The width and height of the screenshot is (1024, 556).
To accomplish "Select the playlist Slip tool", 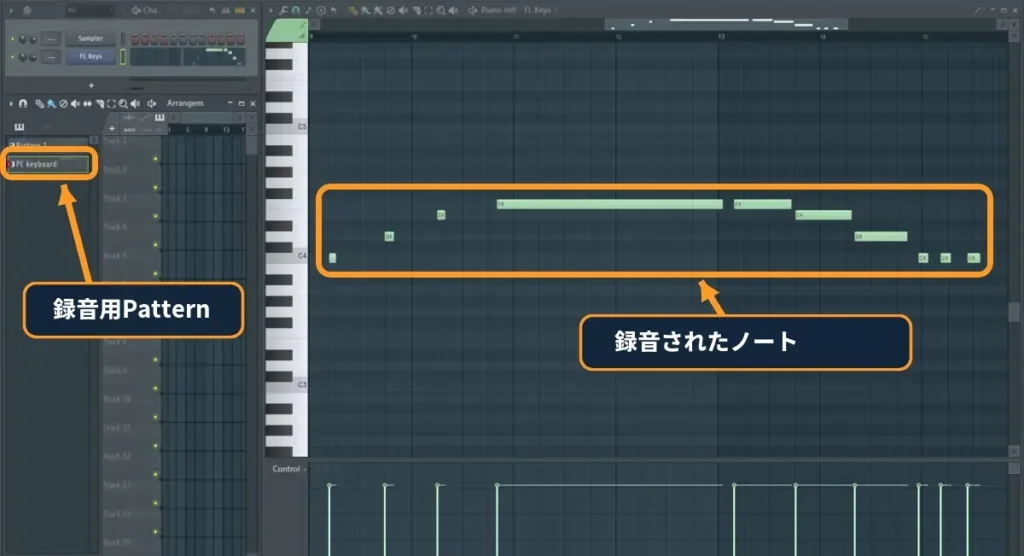I will tap(87, 103).
